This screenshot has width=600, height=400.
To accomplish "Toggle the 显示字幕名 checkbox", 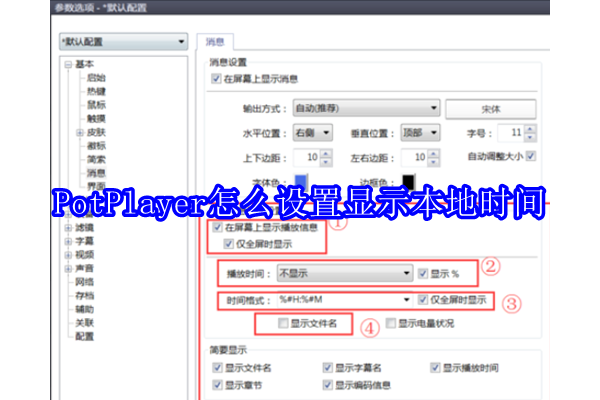I will (x=328, y=368).
